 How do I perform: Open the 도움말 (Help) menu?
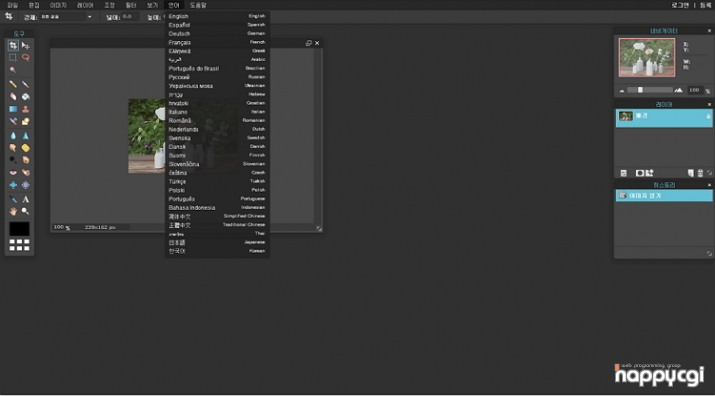(x=198, y=5)
